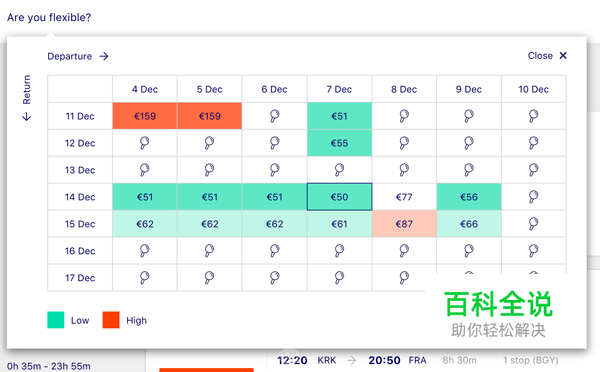Click the '1 stop (BGY)' flight detail
This screenshot has height=372, width=600.
531,360
